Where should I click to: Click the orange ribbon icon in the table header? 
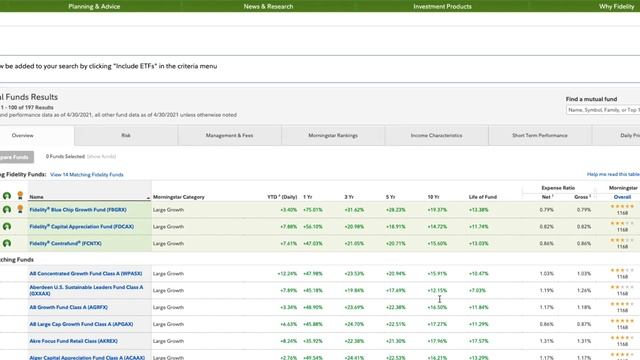[x=20, y=196]
